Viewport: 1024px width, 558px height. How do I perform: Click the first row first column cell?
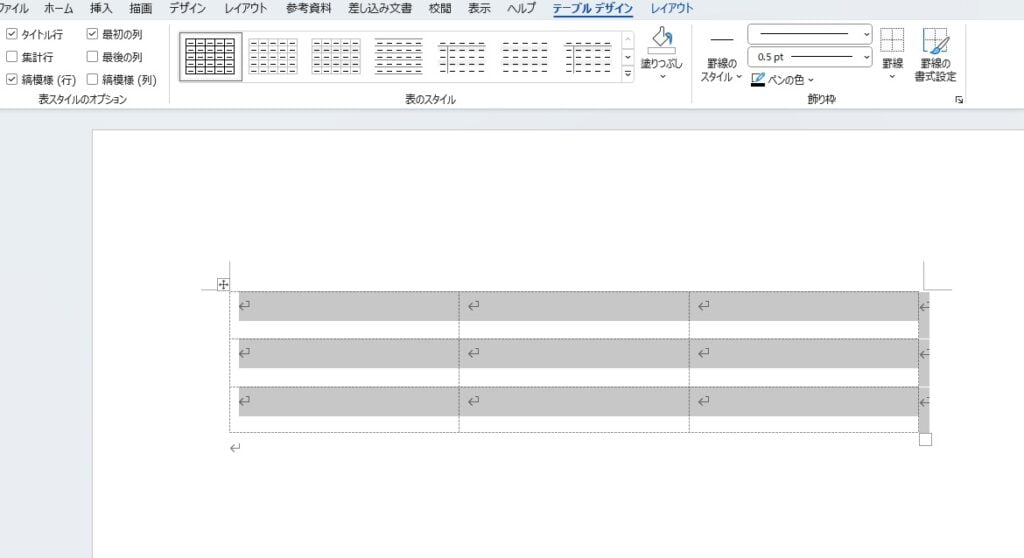click(344, 314)
